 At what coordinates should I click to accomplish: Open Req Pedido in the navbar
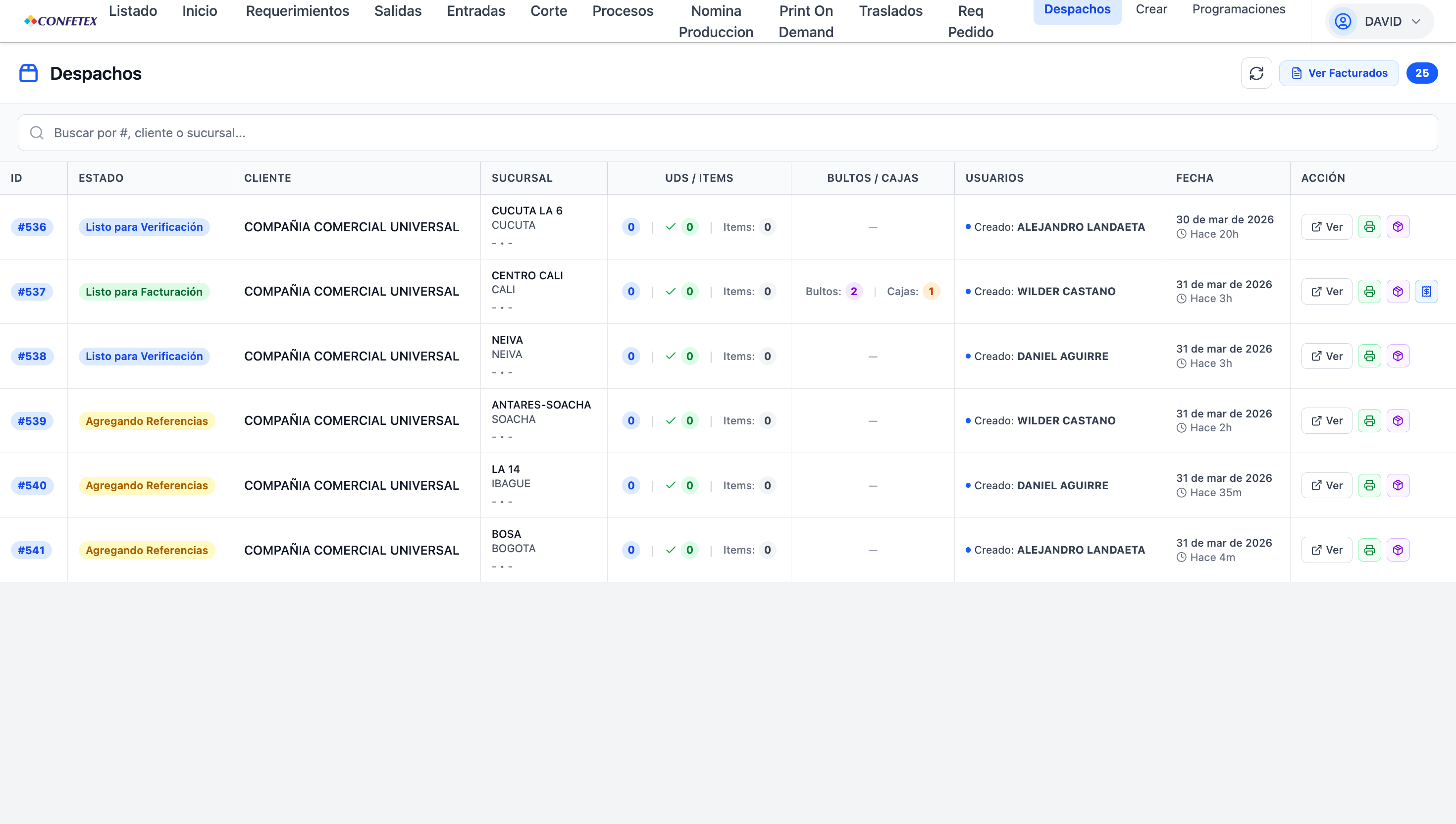pos(971,21)
